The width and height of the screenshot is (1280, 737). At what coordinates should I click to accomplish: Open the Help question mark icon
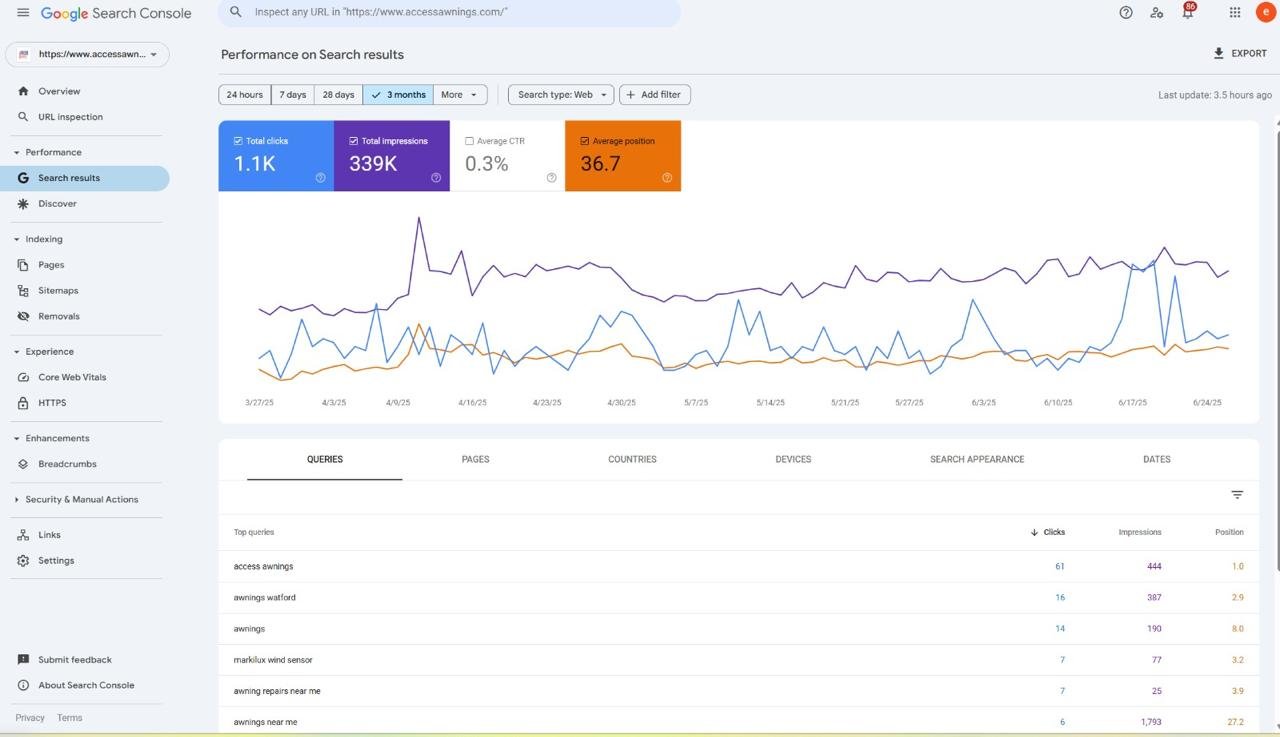point(1126,12)
